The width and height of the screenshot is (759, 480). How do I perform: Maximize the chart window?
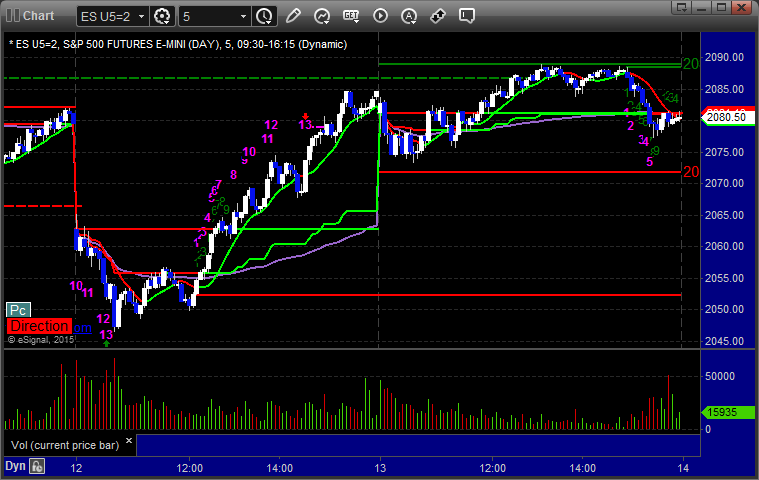tap(721, 7)
